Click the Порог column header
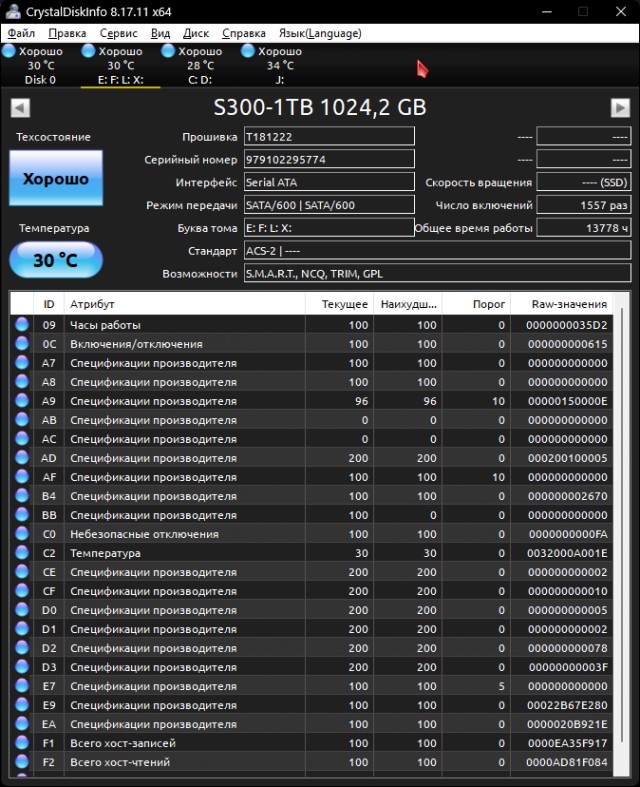The image size is (640, 787). pyautogui.click(x=476, y=304)
